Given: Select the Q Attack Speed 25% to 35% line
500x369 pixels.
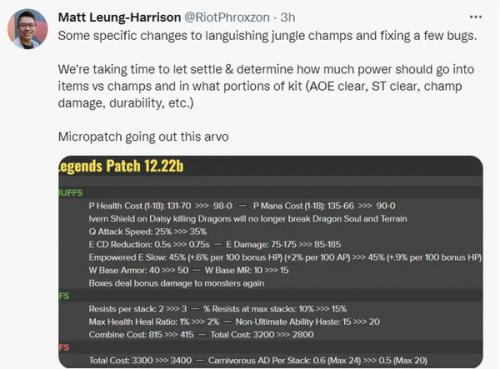Looking at the screenshot, I should point(148,231).
